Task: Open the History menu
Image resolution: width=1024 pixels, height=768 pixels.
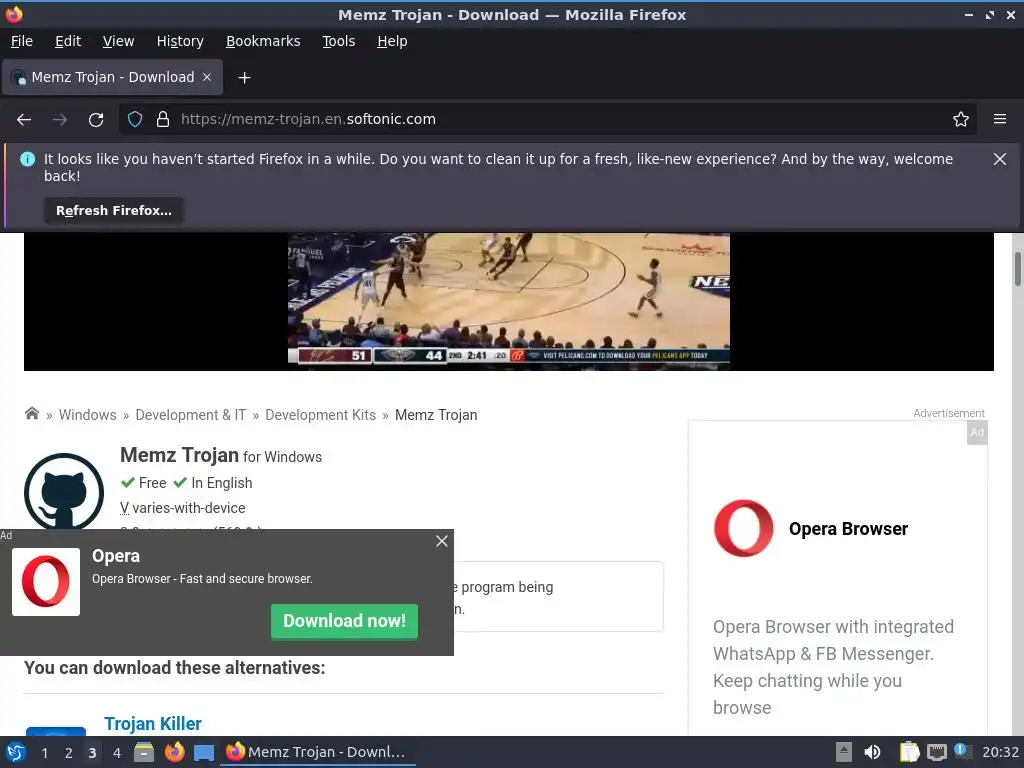Action: (180, 41)
